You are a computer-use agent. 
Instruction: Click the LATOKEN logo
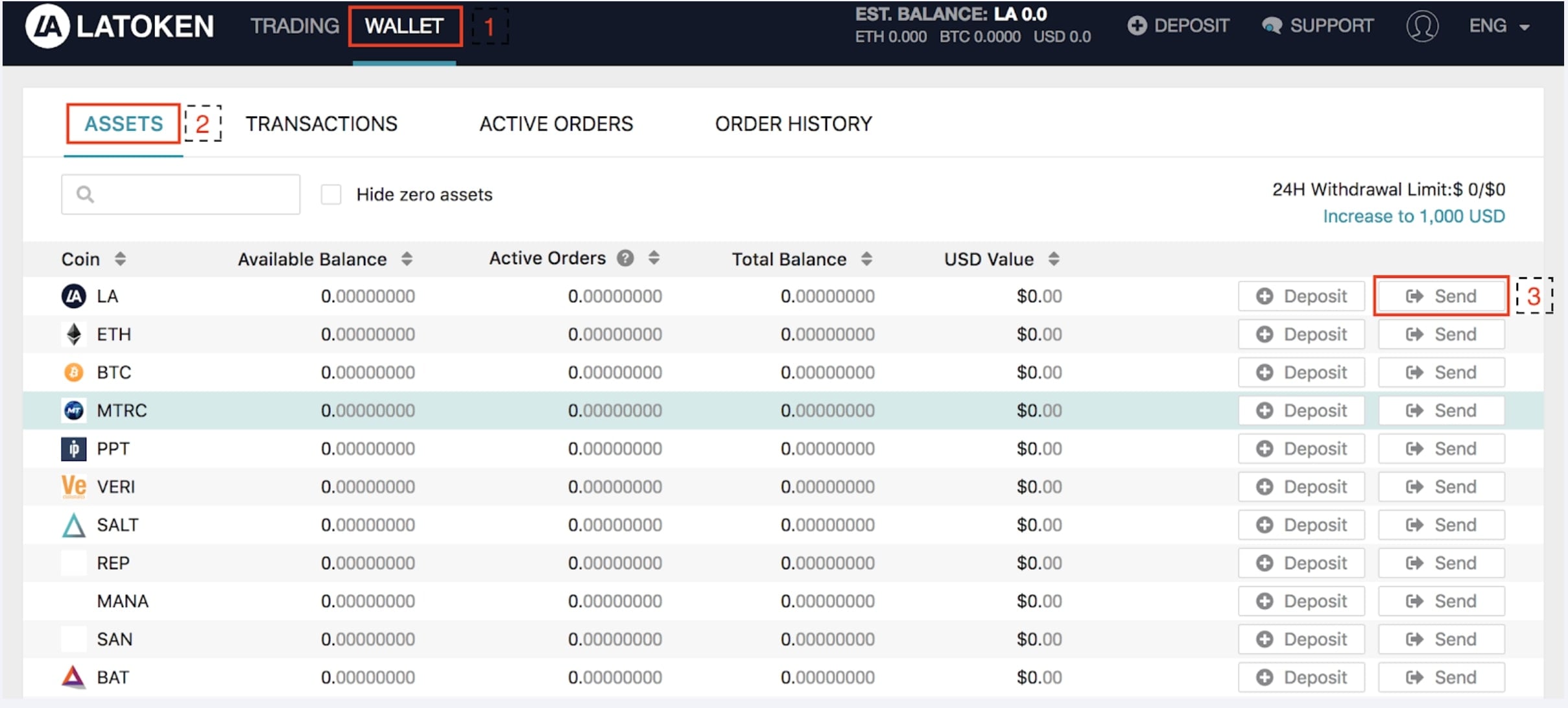coord(119,26)
